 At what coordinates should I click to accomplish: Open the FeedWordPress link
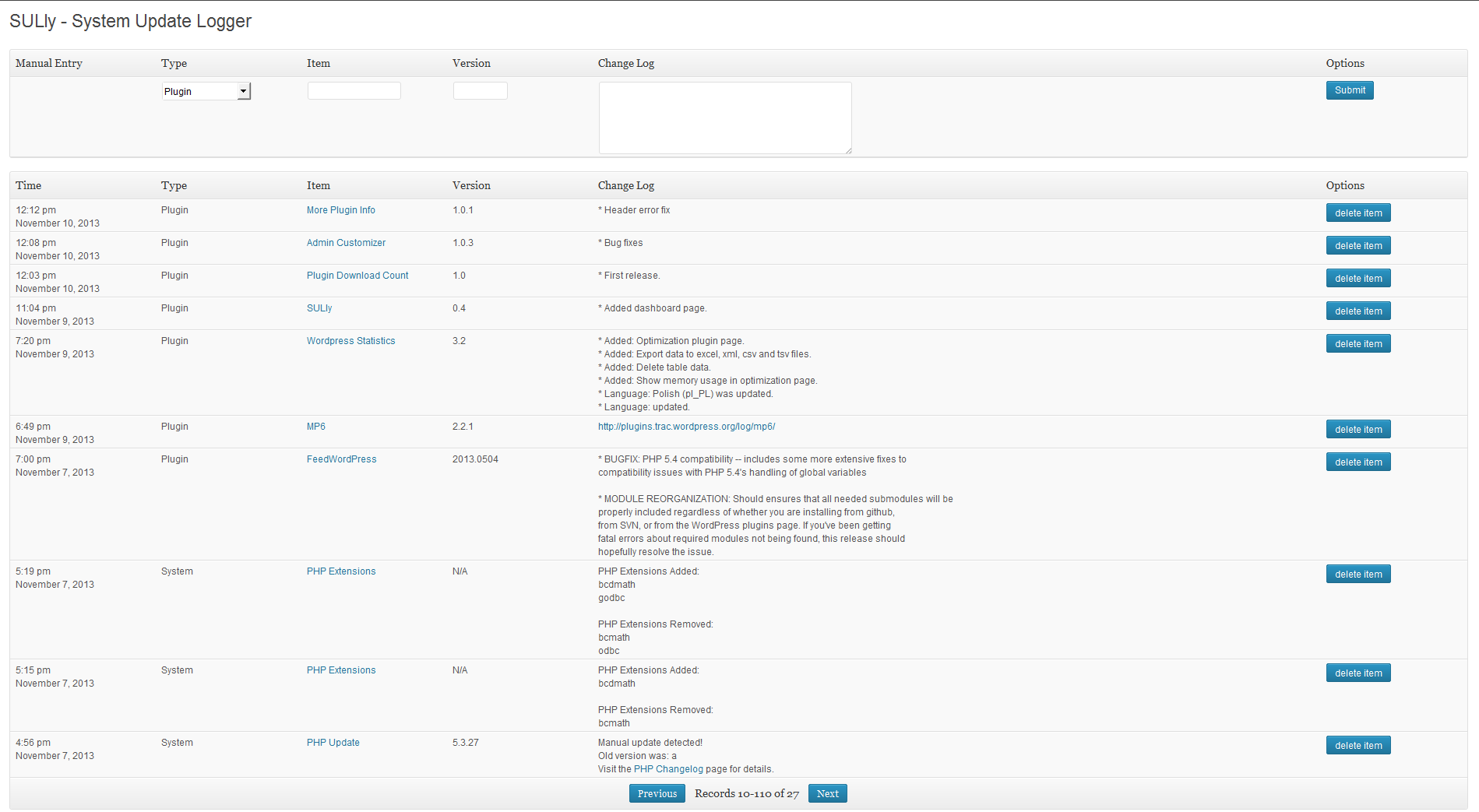pyautogui.click(x=341, y=459)
